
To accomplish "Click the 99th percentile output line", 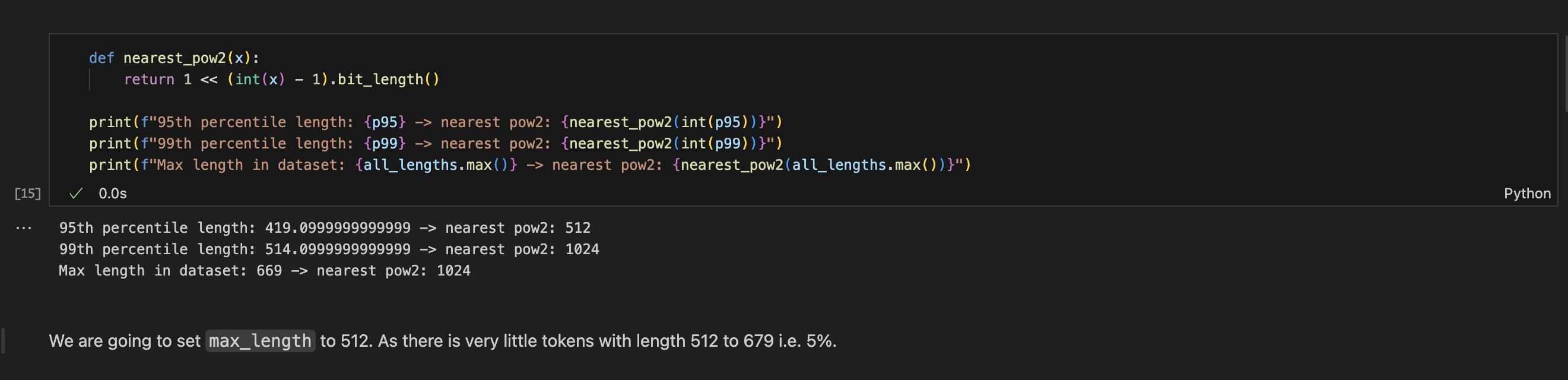I will click(x=329, y=250).
